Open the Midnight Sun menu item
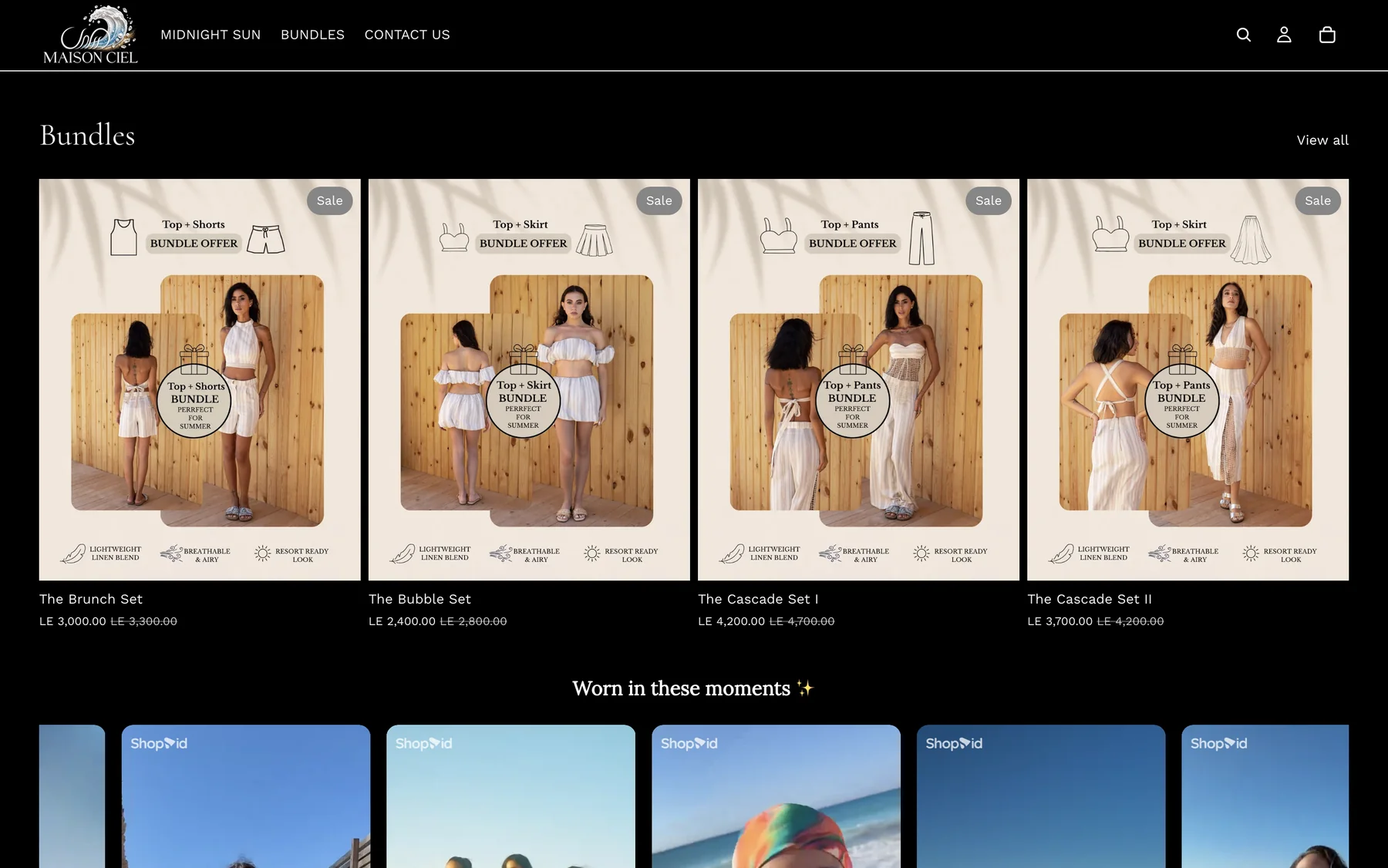Image resolution: width=1388 pixels, height=868 pixels. pos(211,35)
